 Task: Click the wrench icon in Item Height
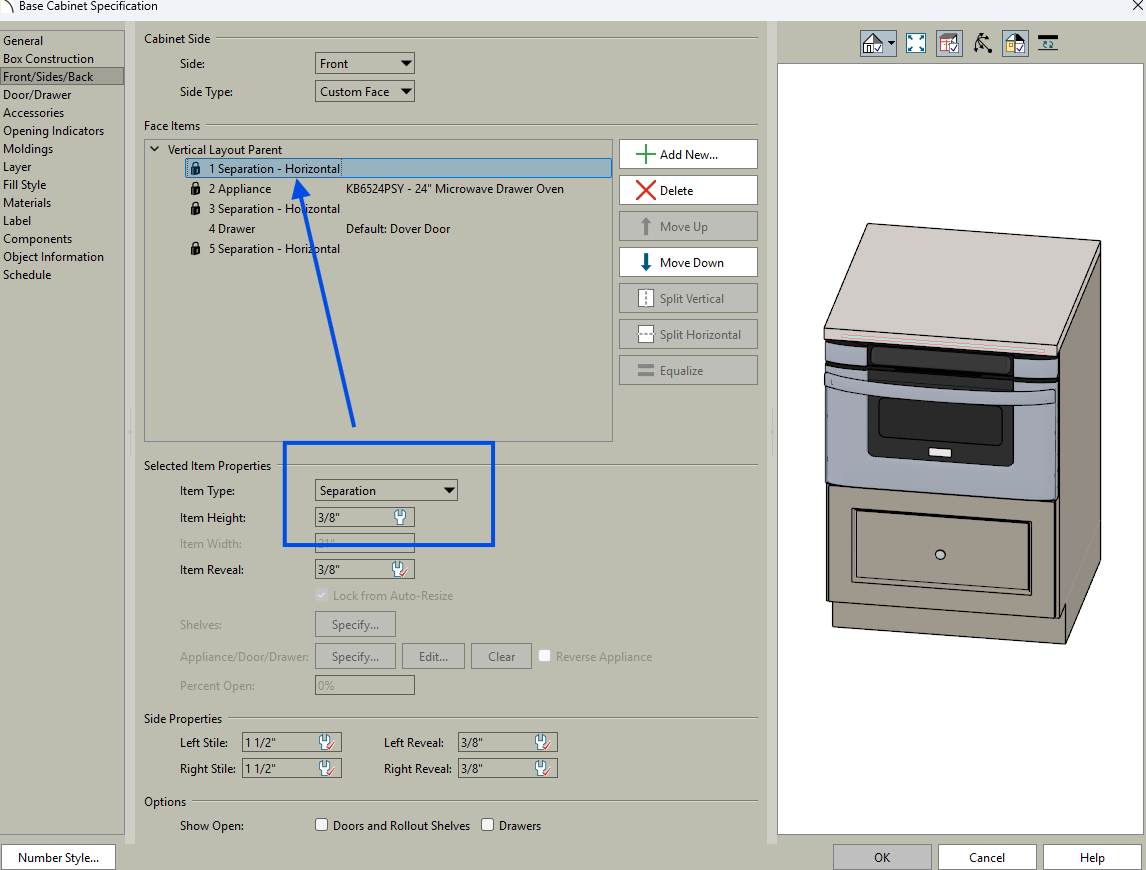point(401,517)
